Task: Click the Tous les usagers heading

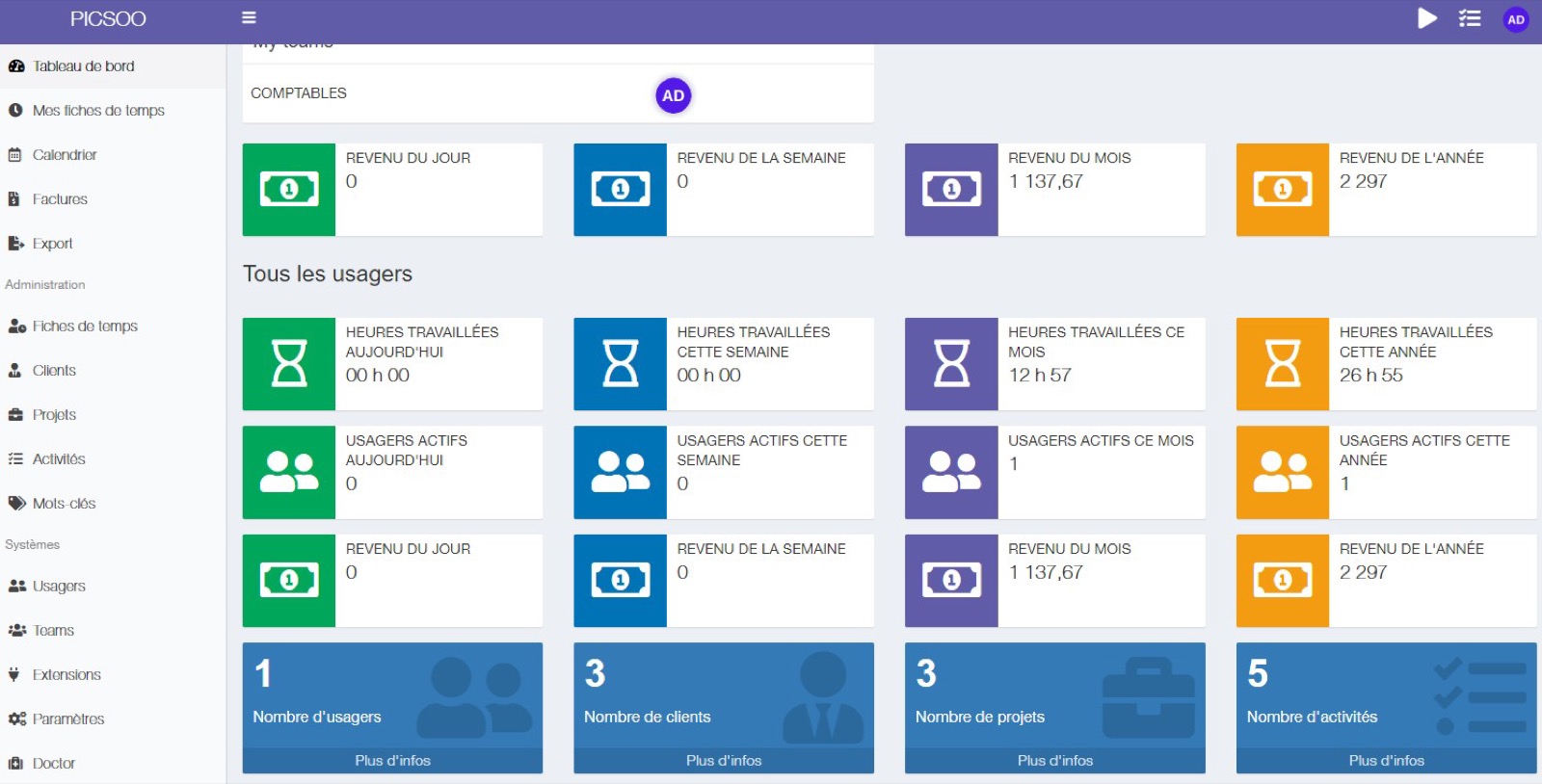Action: tap(328, 274)
